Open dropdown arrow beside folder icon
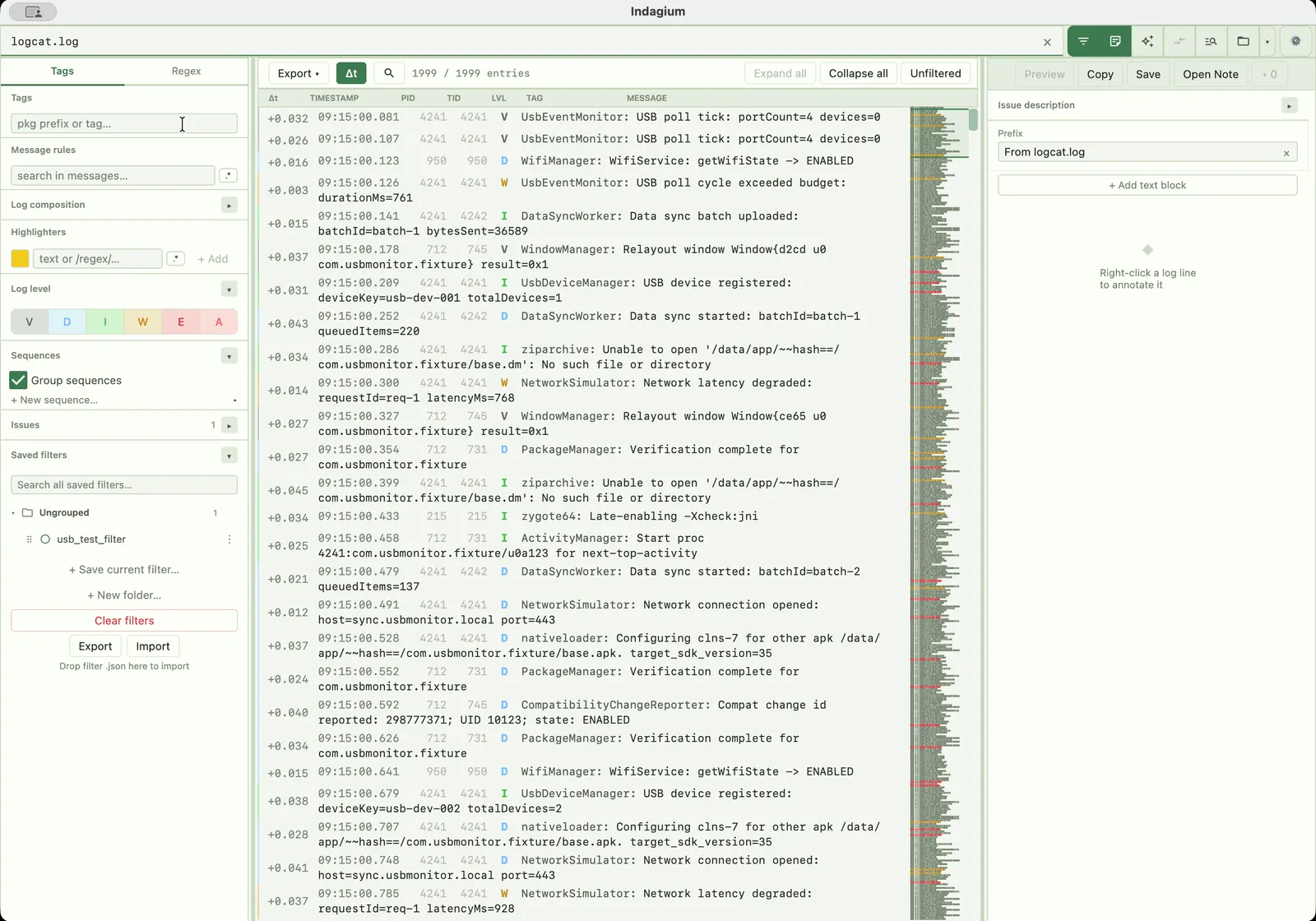The width and height of the screenshot is (1316, 921). coord(1267,41)
